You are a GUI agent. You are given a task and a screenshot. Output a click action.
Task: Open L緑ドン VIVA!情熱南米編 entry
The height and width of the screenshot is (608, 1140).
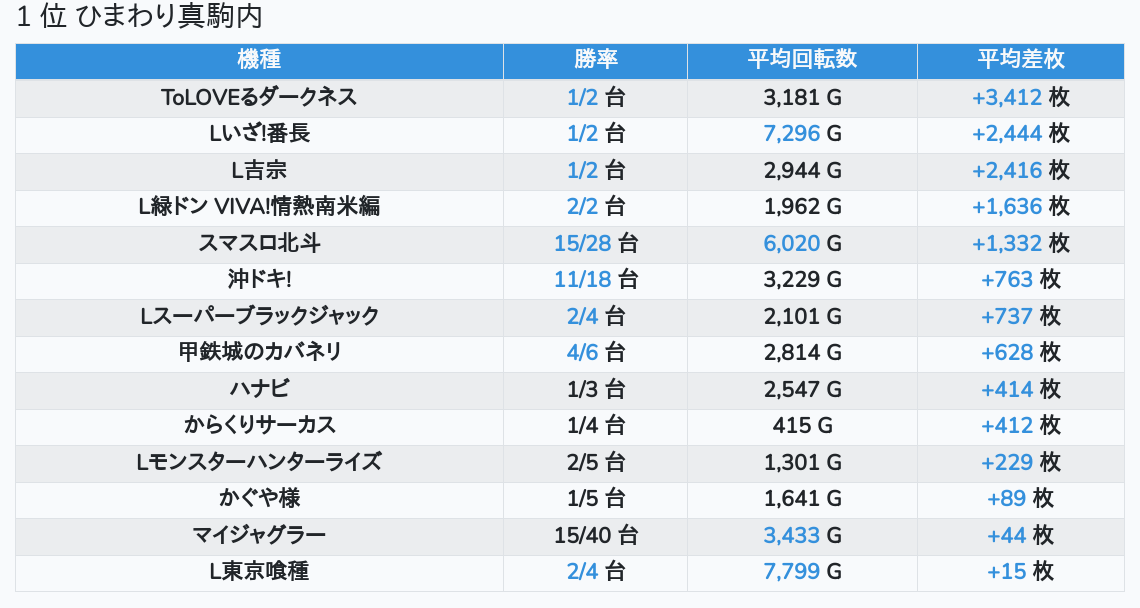point(259,207)
